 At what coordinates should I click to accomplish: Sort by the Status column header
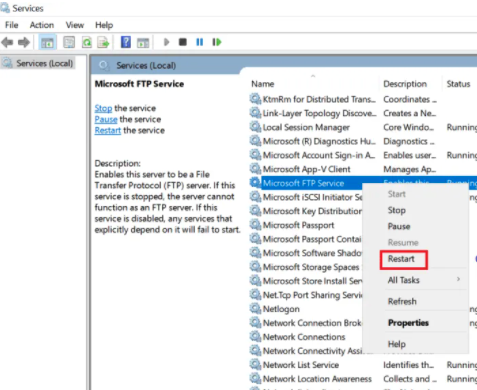pyautogui.click(x=460, y=84)
